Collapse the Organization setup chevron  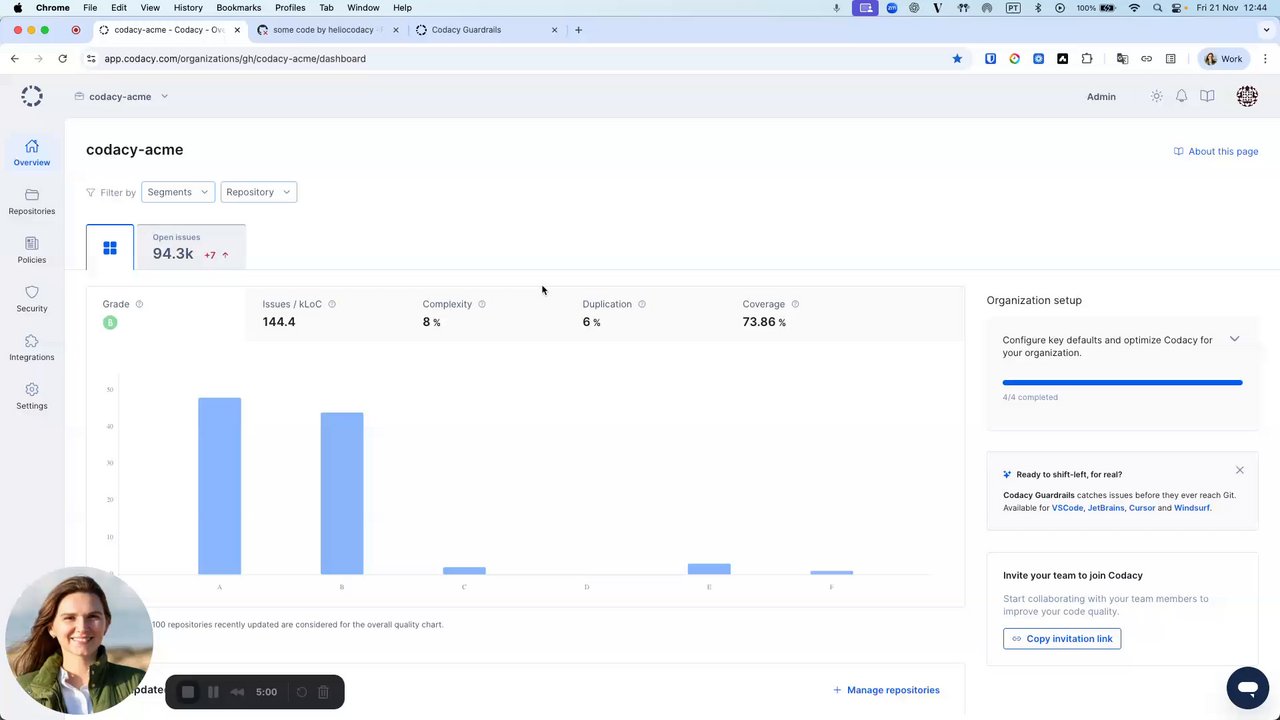pyautogui.click(x=1234, y=339)
